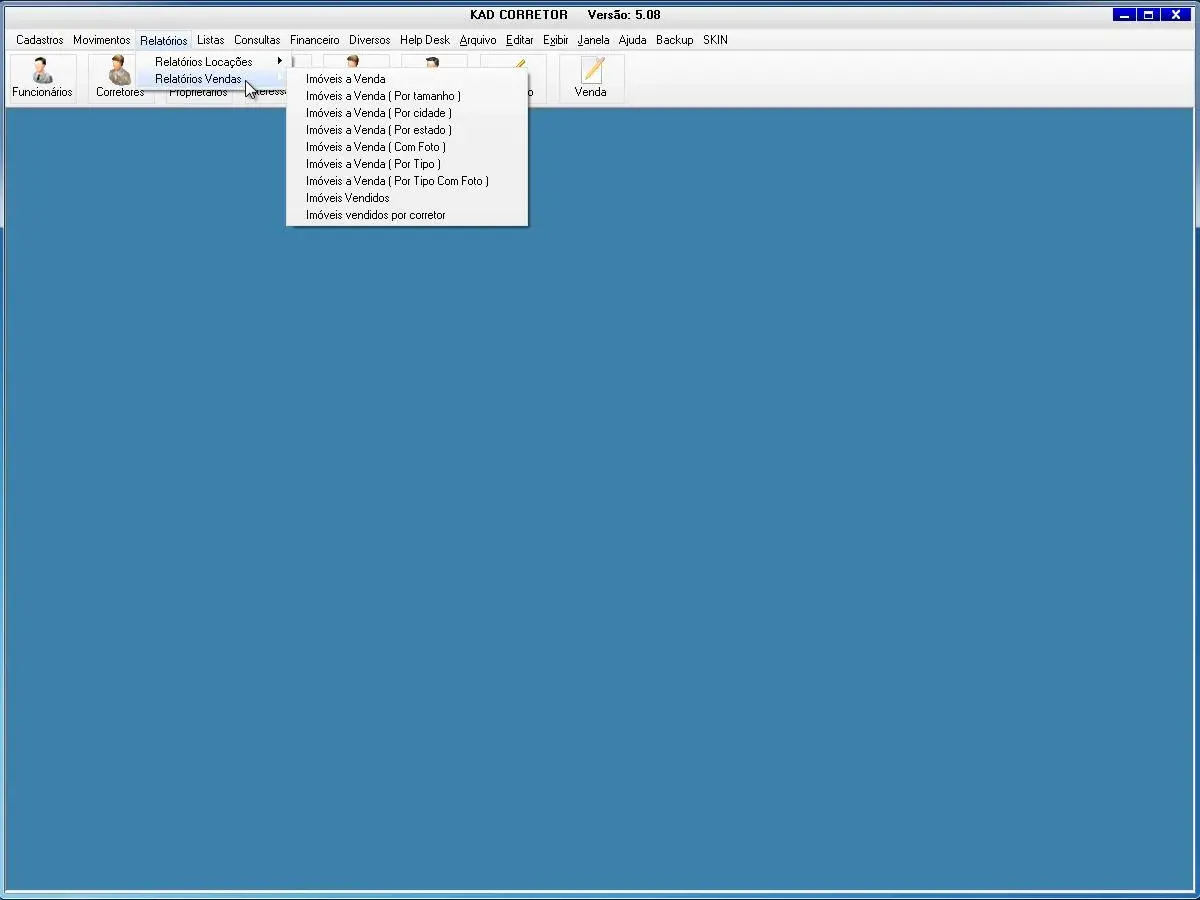Open Imóveis vendidos por corretor report
The height and width of the screenshot is (900, 1200).
[x=375, y=215]
